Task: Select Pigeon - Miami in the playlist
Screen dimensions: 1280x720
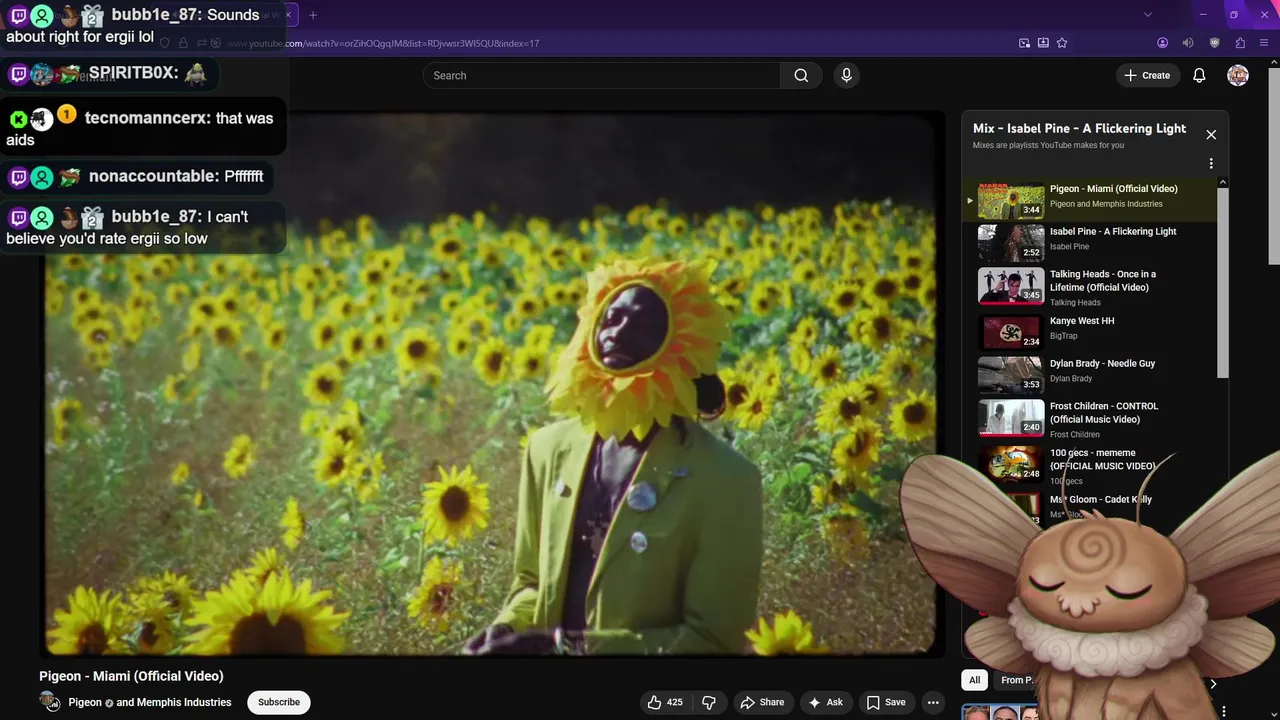Action: pyautogui.click(x=1090, y=200)
